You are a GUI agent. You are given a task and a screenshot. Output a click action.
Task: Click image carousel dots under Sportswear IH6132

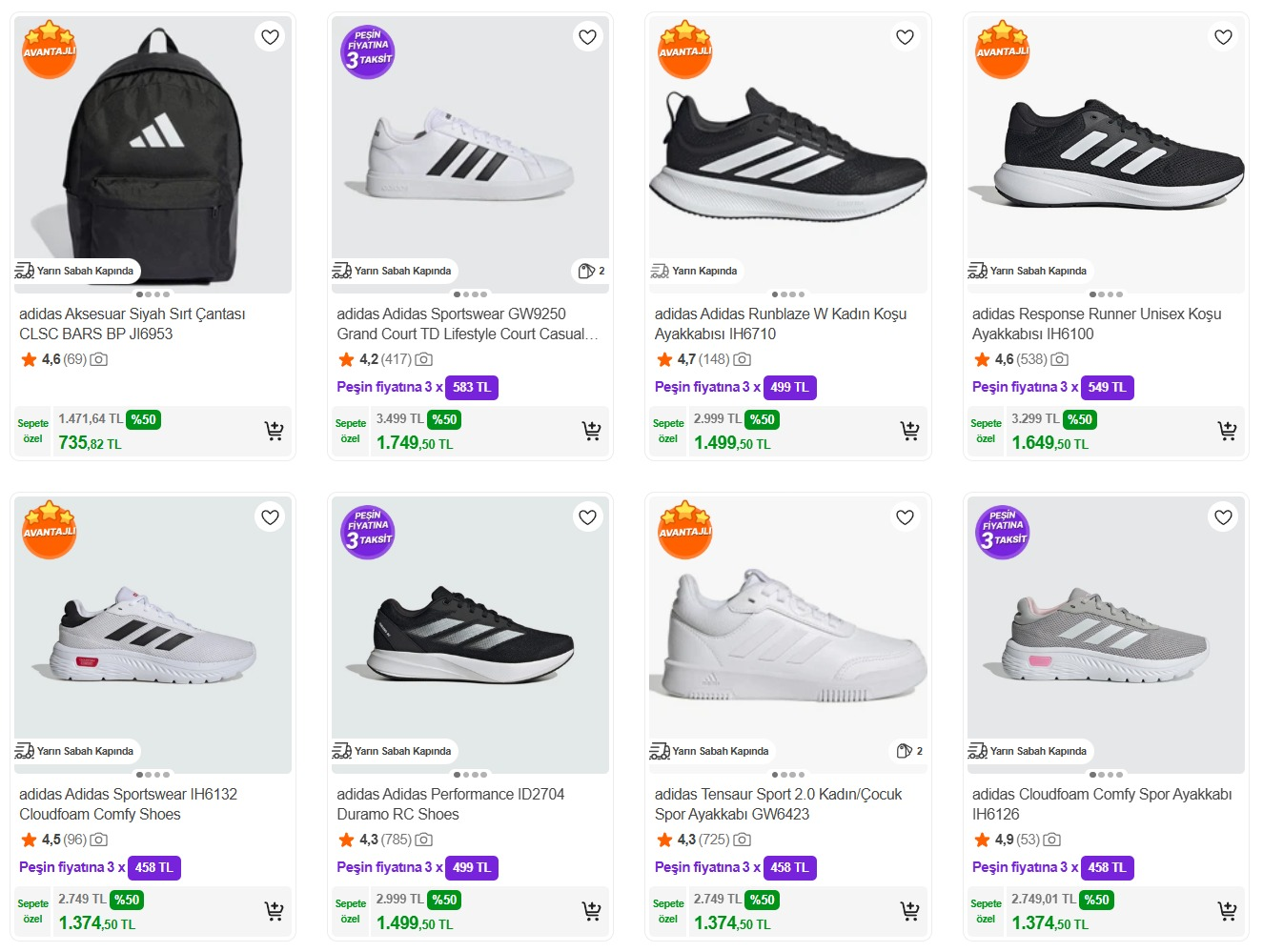coord(153,775)
